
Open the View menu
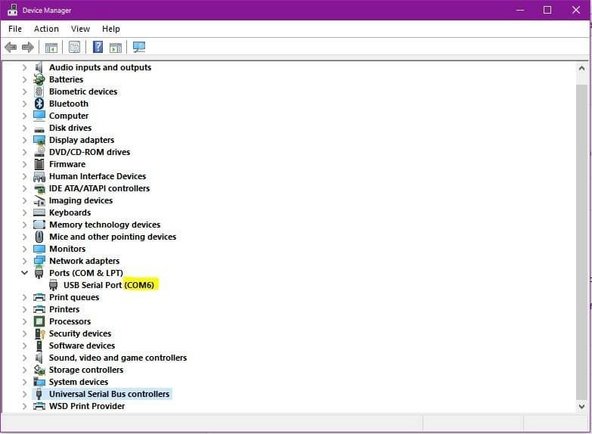pos(80,29)
